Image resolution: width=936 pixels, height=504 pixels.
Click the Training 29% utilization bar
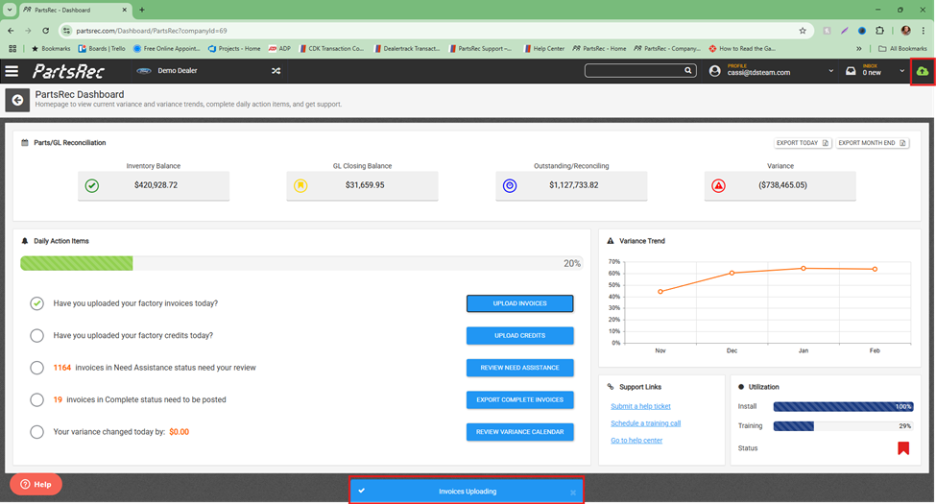coord(843,426)
